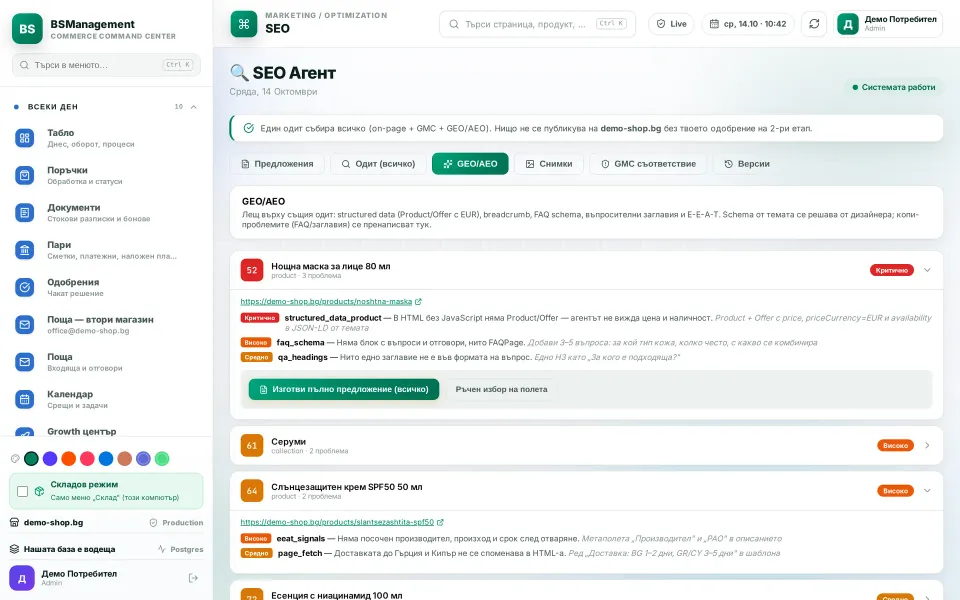Click score badge 64 for Слънцезащитен крем

click(252, 491)
